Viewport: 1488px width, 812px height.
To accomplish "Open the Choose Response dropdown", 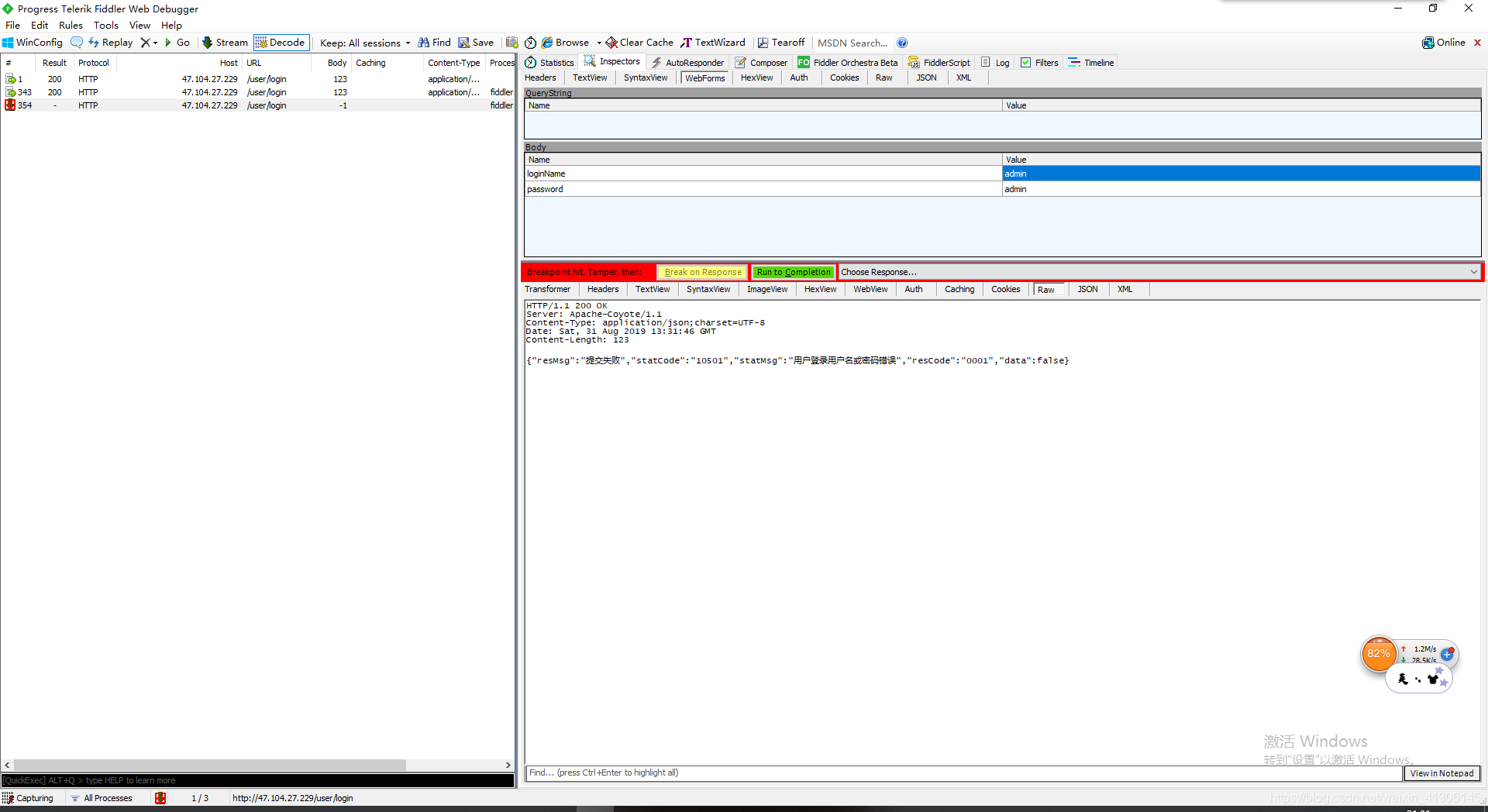I will point(1159,272).
